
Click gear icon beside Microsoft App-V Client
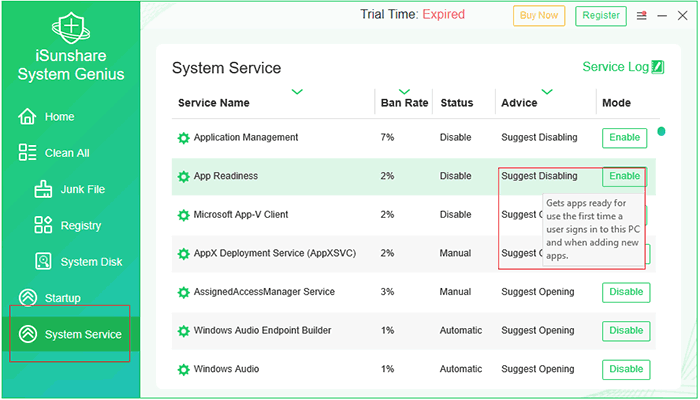coord(183,215)
